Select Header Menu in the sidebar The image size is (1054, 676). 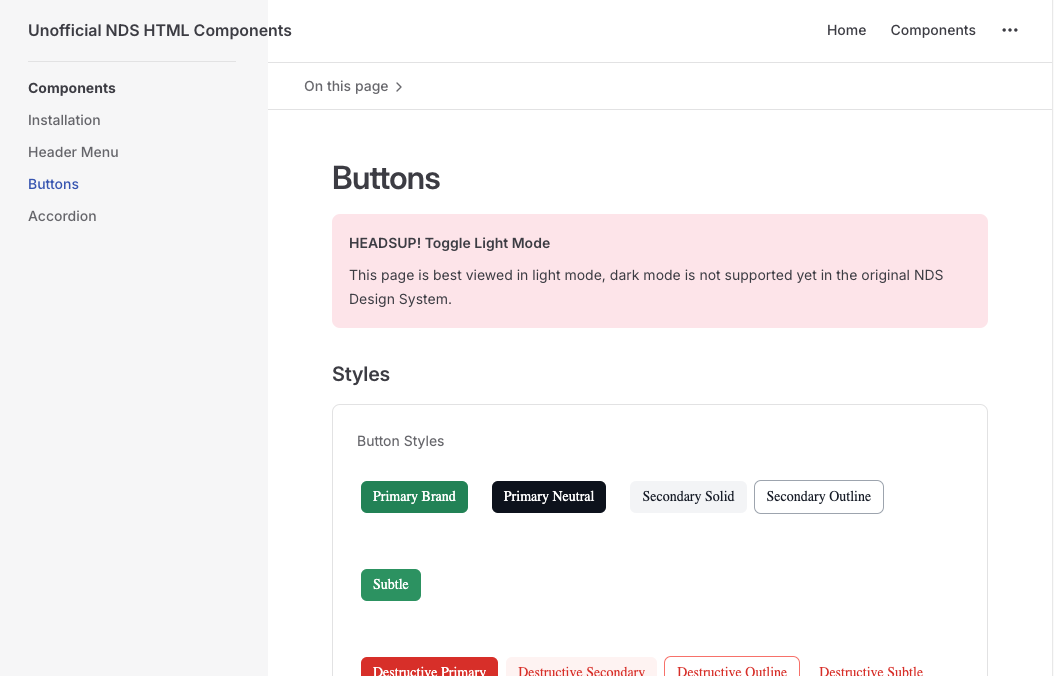[73, 152]
